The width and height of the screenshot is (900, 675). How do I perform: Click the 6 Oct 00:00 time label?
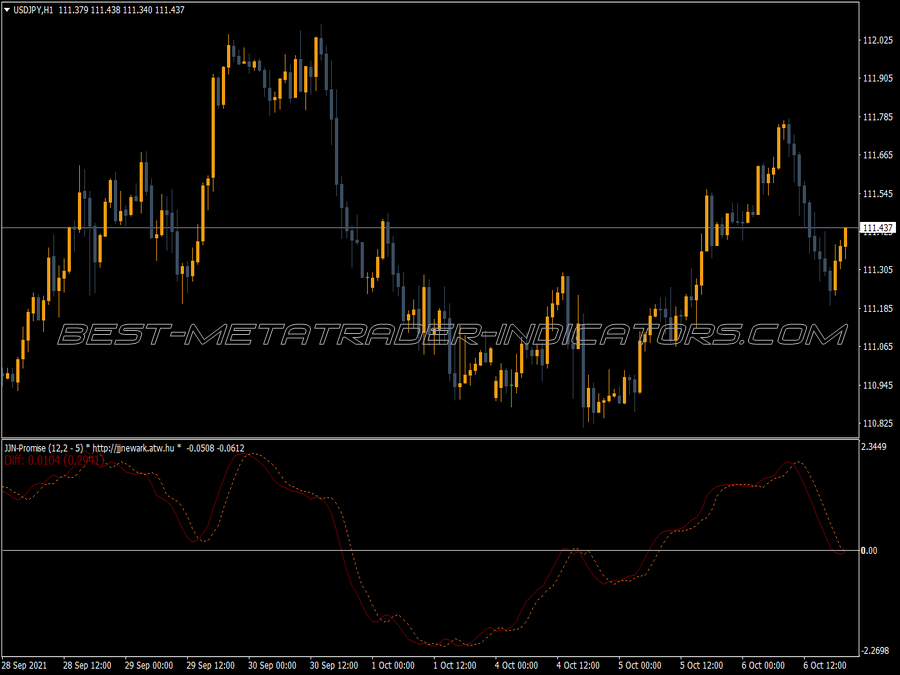coord(763,665)
